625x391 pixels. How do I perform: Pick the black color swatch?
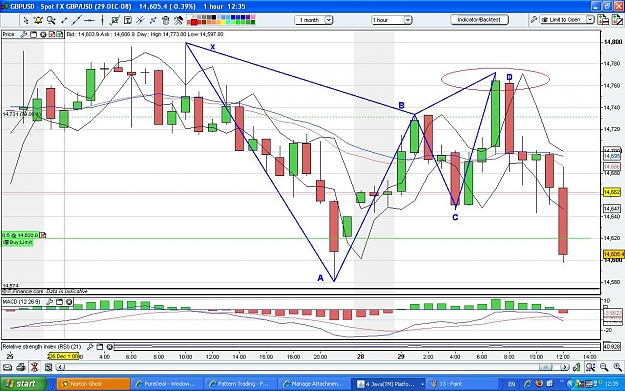tap(213, 18)
